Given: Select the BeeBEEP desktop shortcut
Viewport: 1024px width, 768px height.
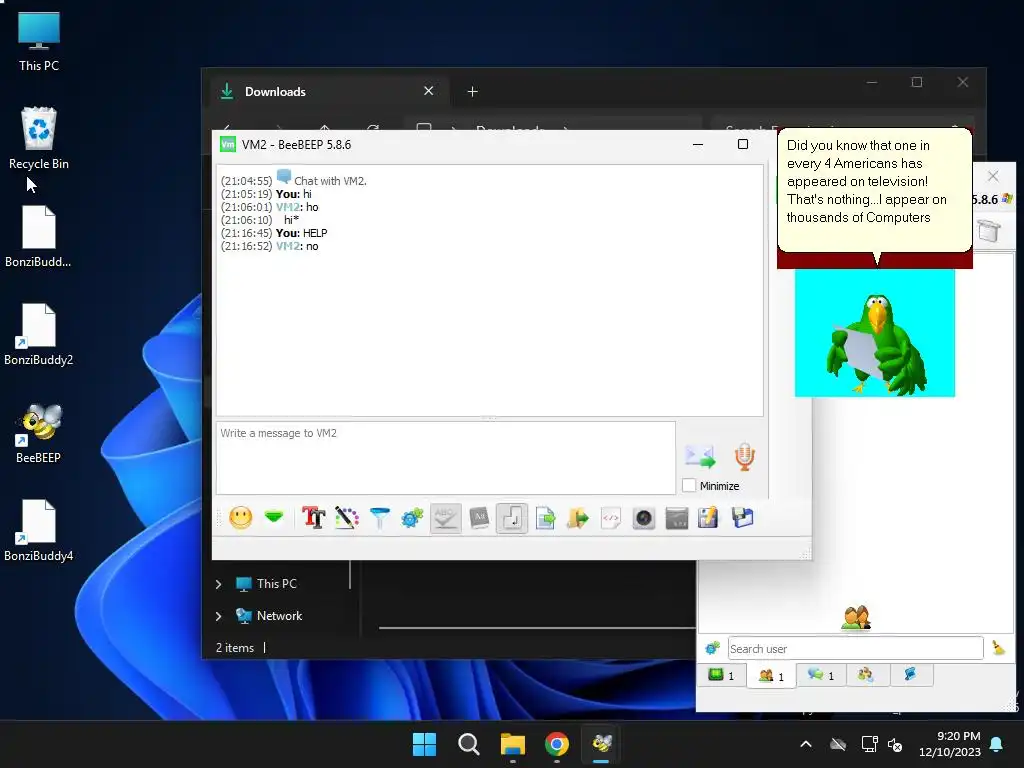Looking at the screenshot, I should pyautogui.click(x=39, y=434).
